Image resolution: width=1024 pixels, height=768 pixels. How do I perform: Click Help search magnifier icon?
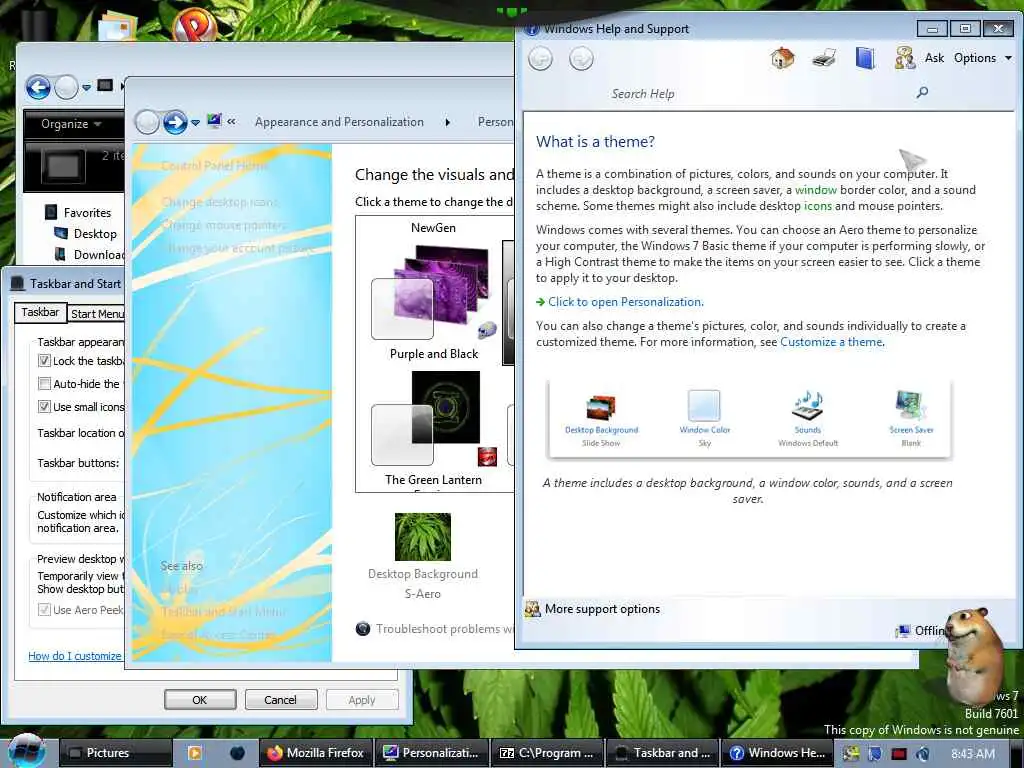point(922,92)
